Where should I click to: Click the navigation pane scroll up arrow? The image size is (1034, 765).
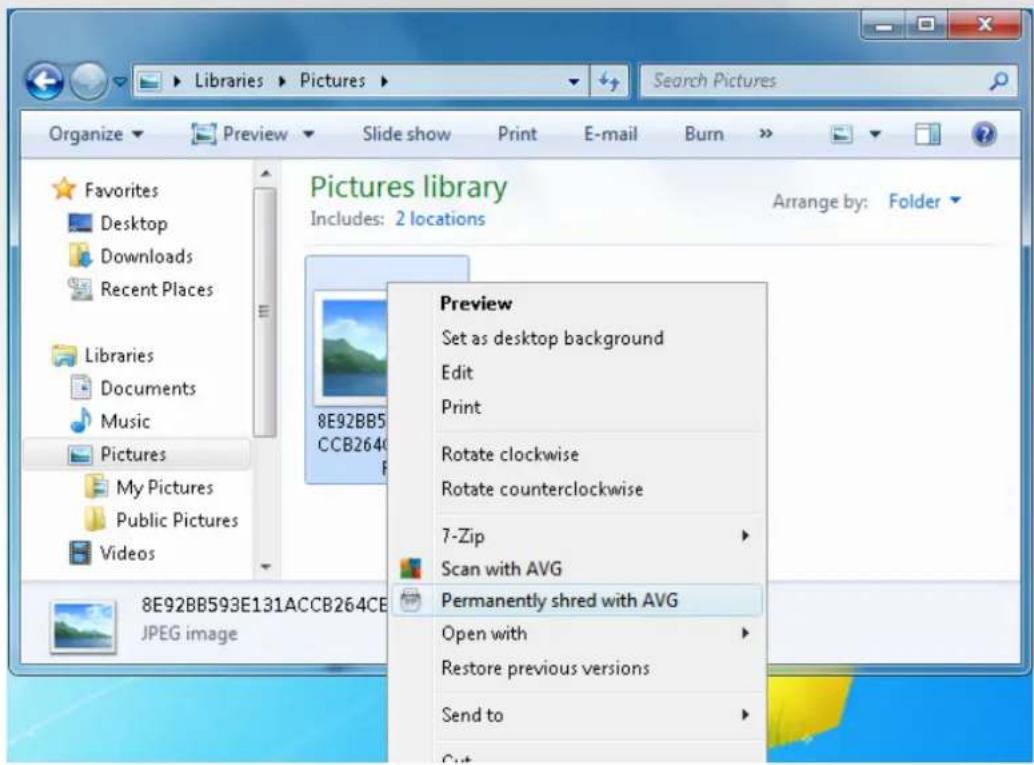265,174
